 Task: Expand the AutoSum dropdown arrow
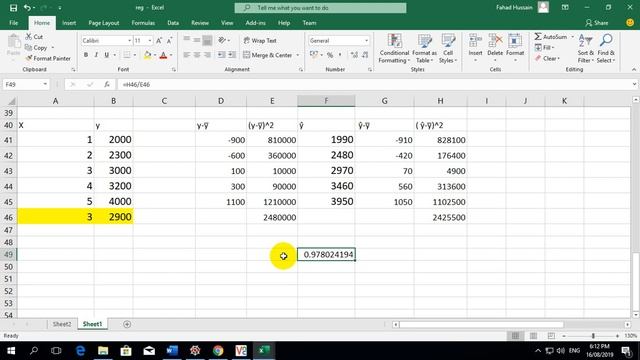tap(572, 37)
